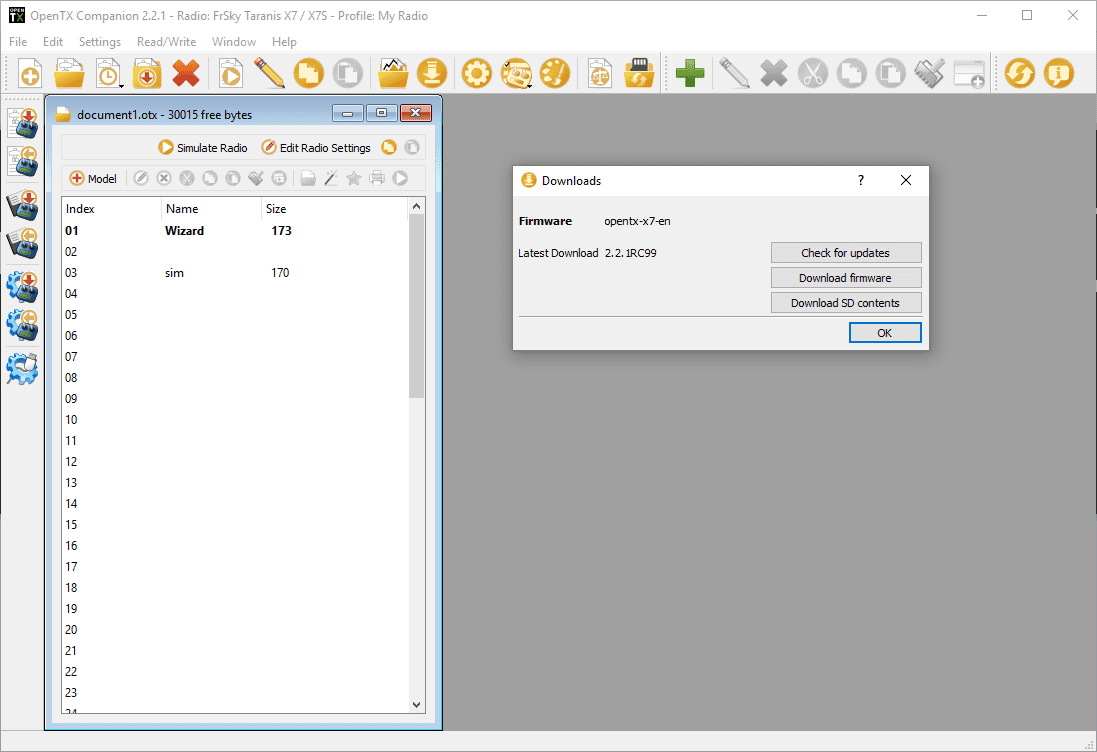Screen dimensions: 1097x752
Task: Click the large pencil Edit Radio Settings icon
Action: pos(269,73)
